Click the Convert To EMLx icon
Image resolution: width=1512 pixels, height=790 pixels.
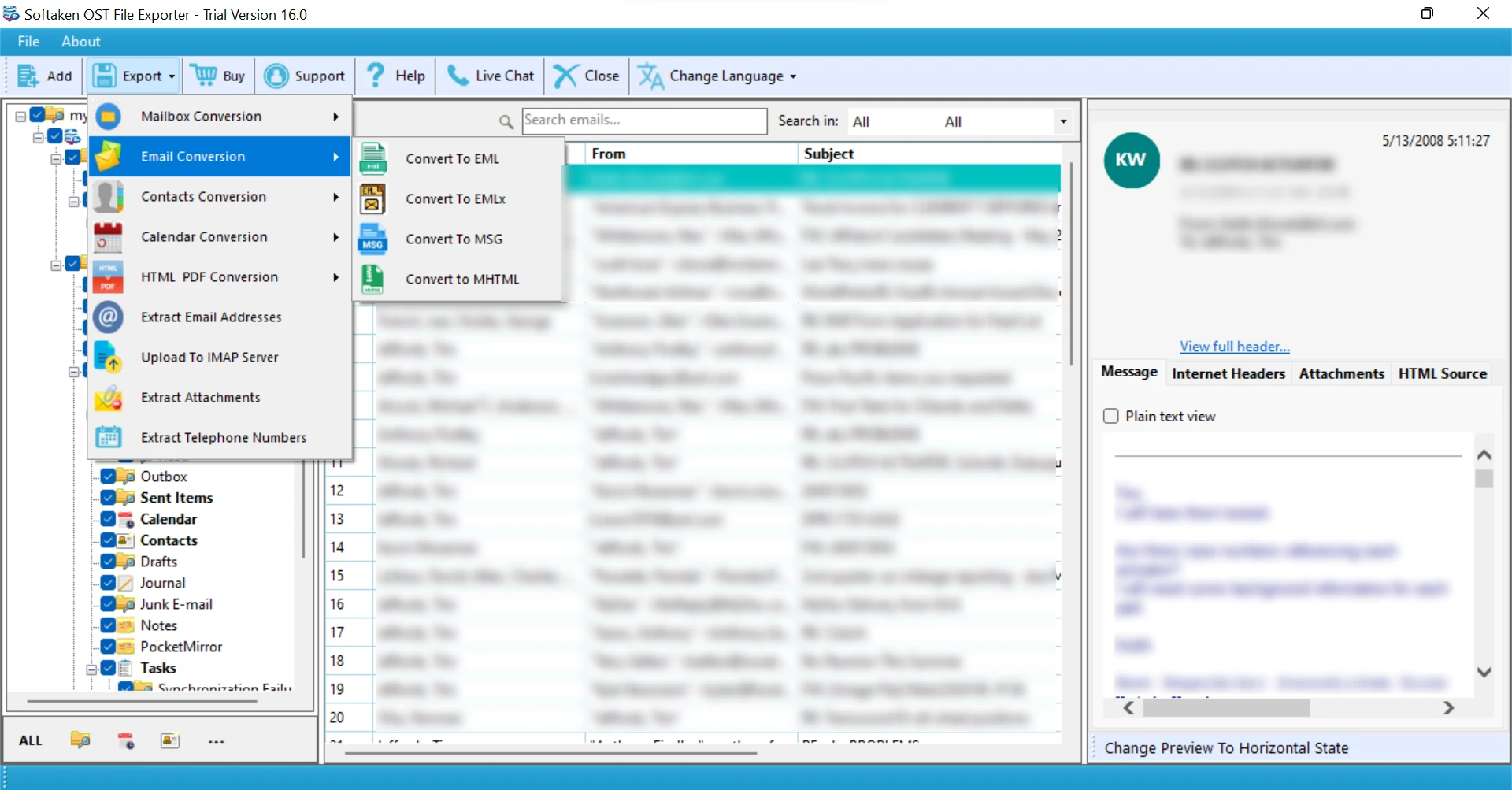(x=372, y=198)
